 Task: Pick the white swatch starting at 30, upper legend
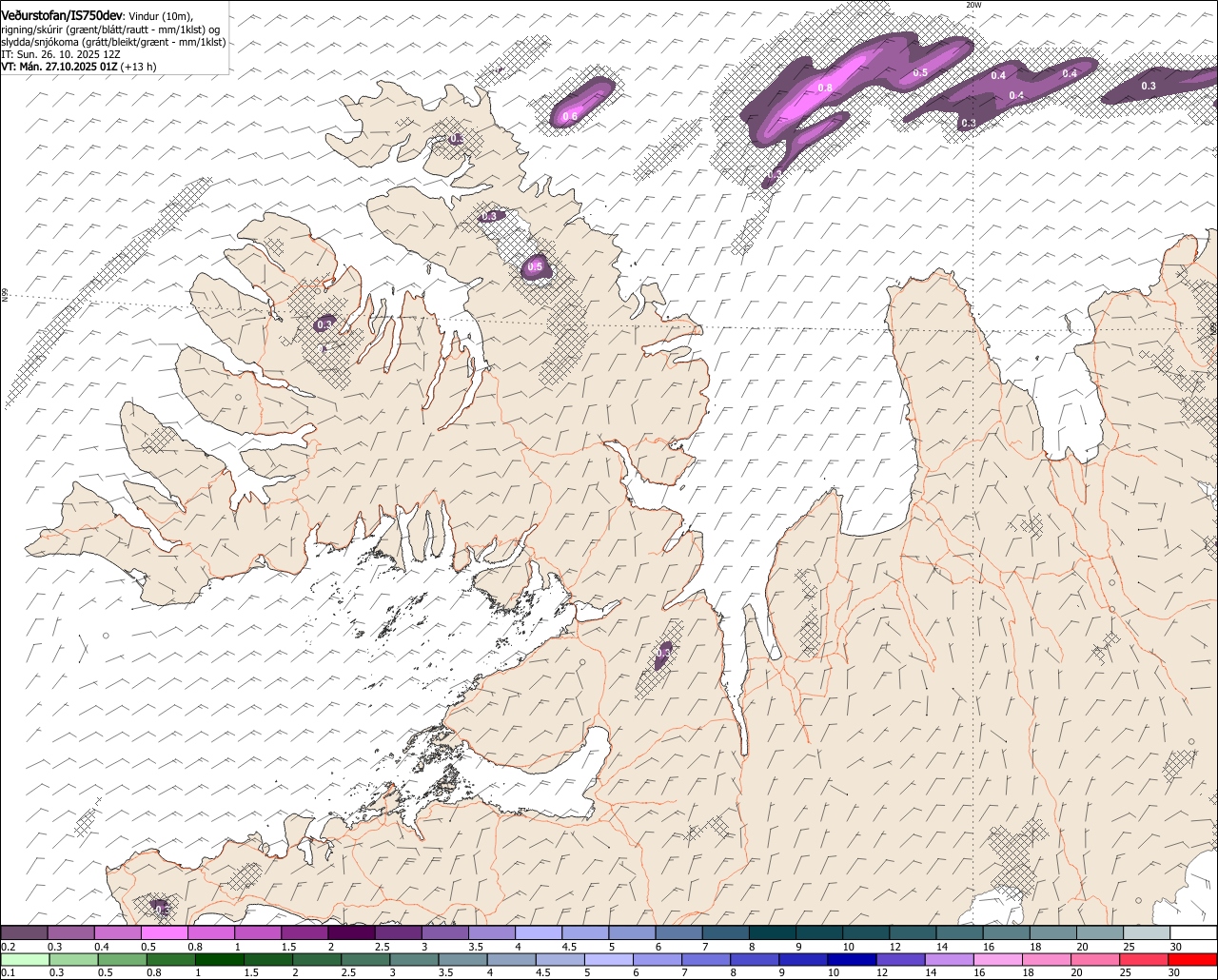pos(1193,933)
